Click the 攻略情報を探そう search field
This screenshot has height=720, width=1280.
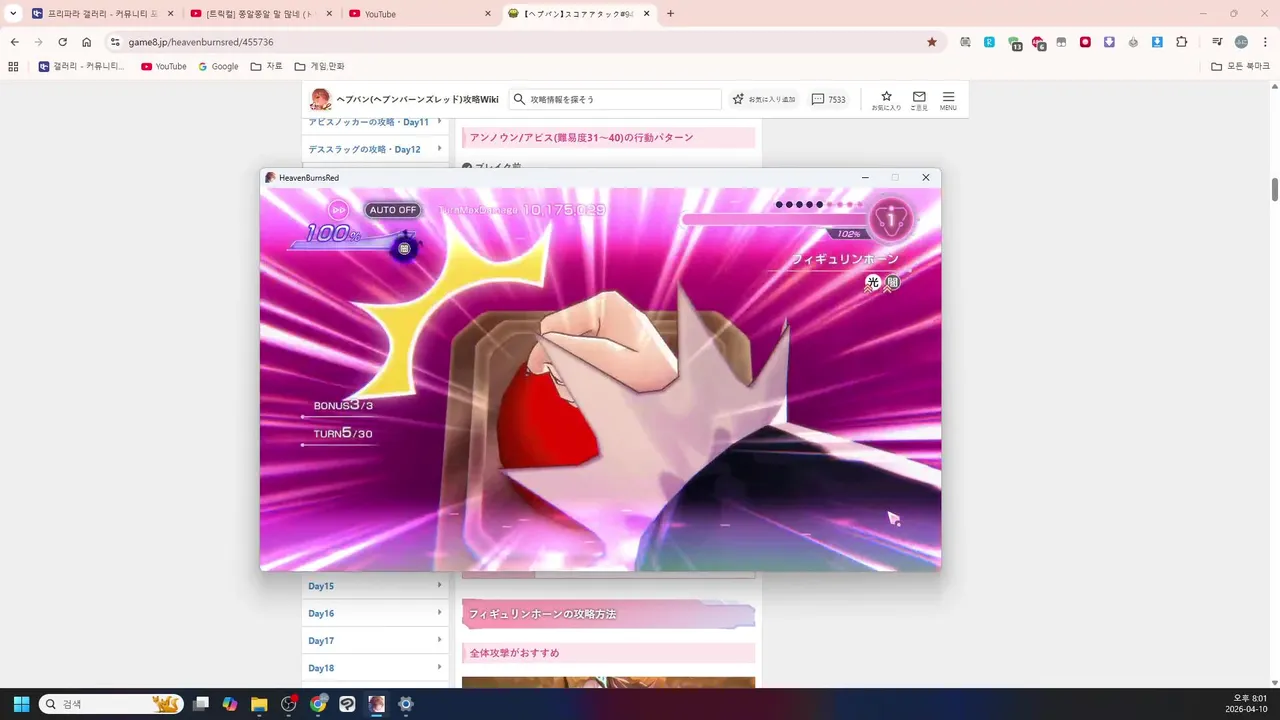click(615, 99)
